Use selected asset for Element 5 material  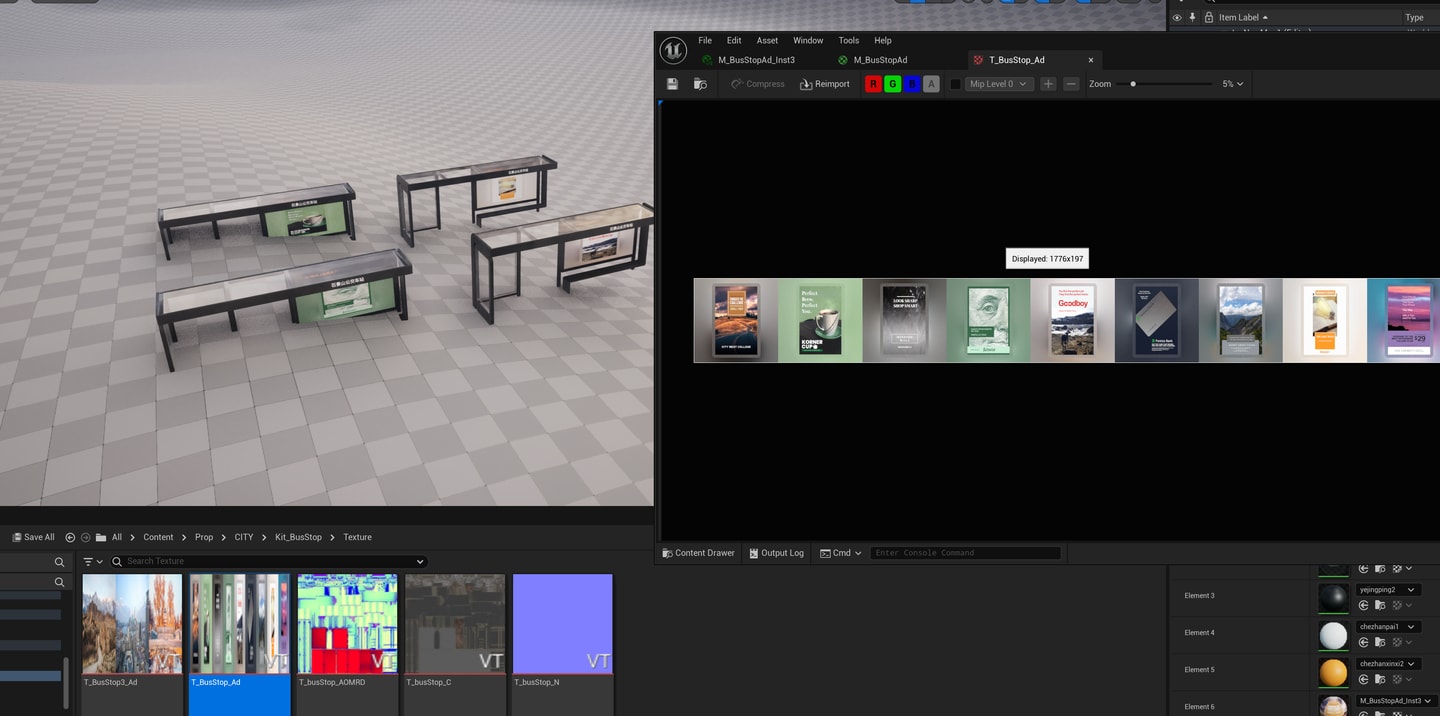[1363, 679]
